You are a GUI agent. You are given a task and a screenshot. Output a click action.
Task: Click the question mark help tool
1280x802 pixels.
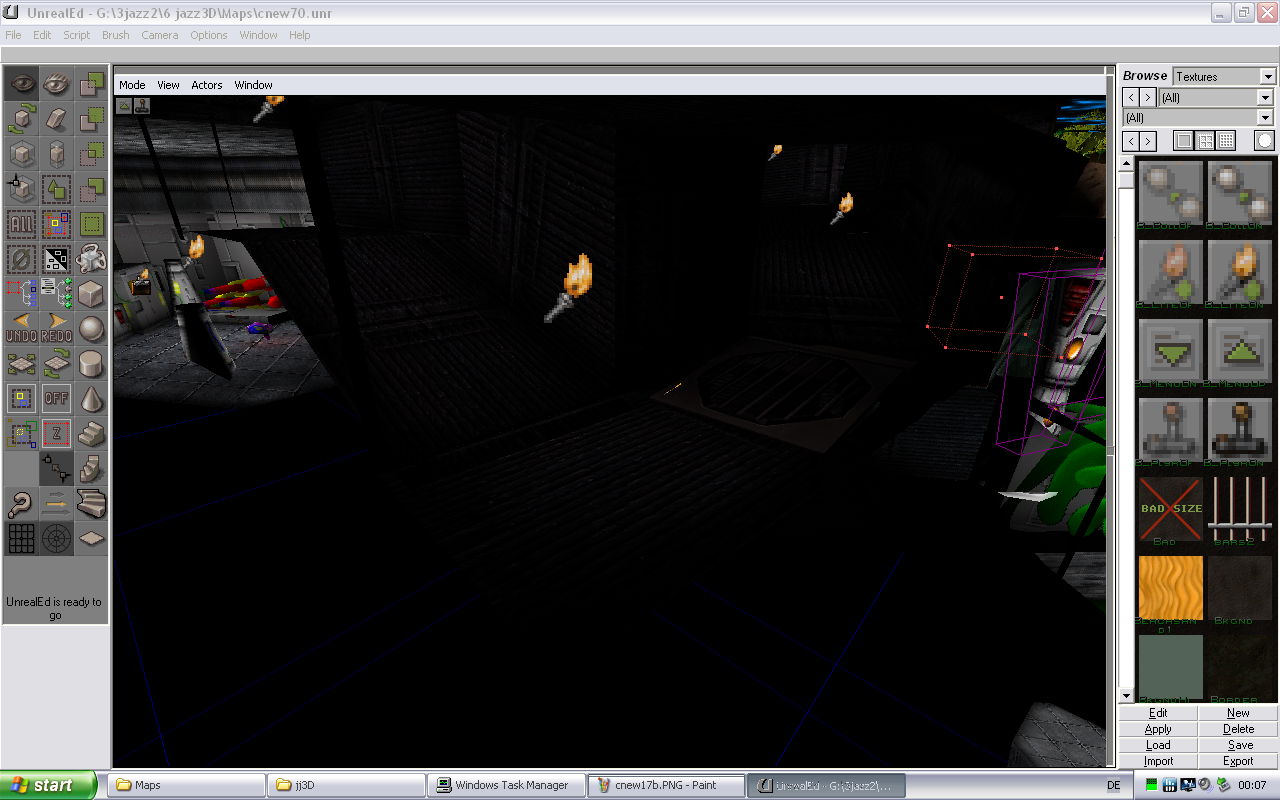[x=21, y=503]
